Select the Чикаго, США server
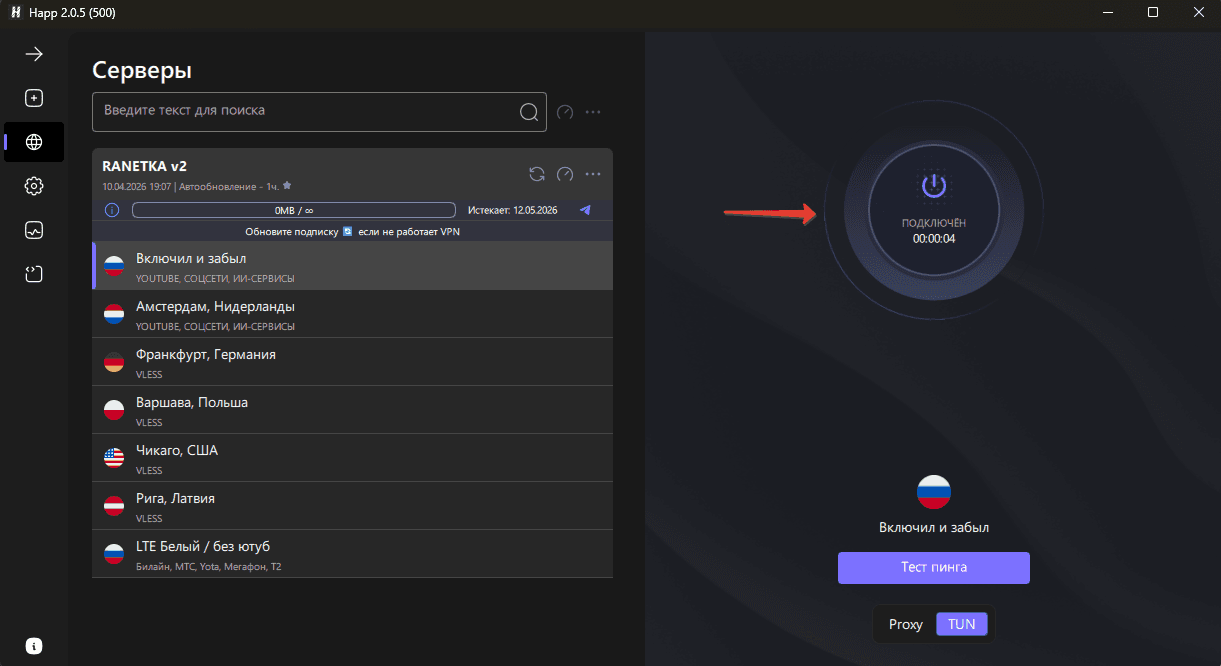Screen dimensions: 1221x666 pos(352,458)
